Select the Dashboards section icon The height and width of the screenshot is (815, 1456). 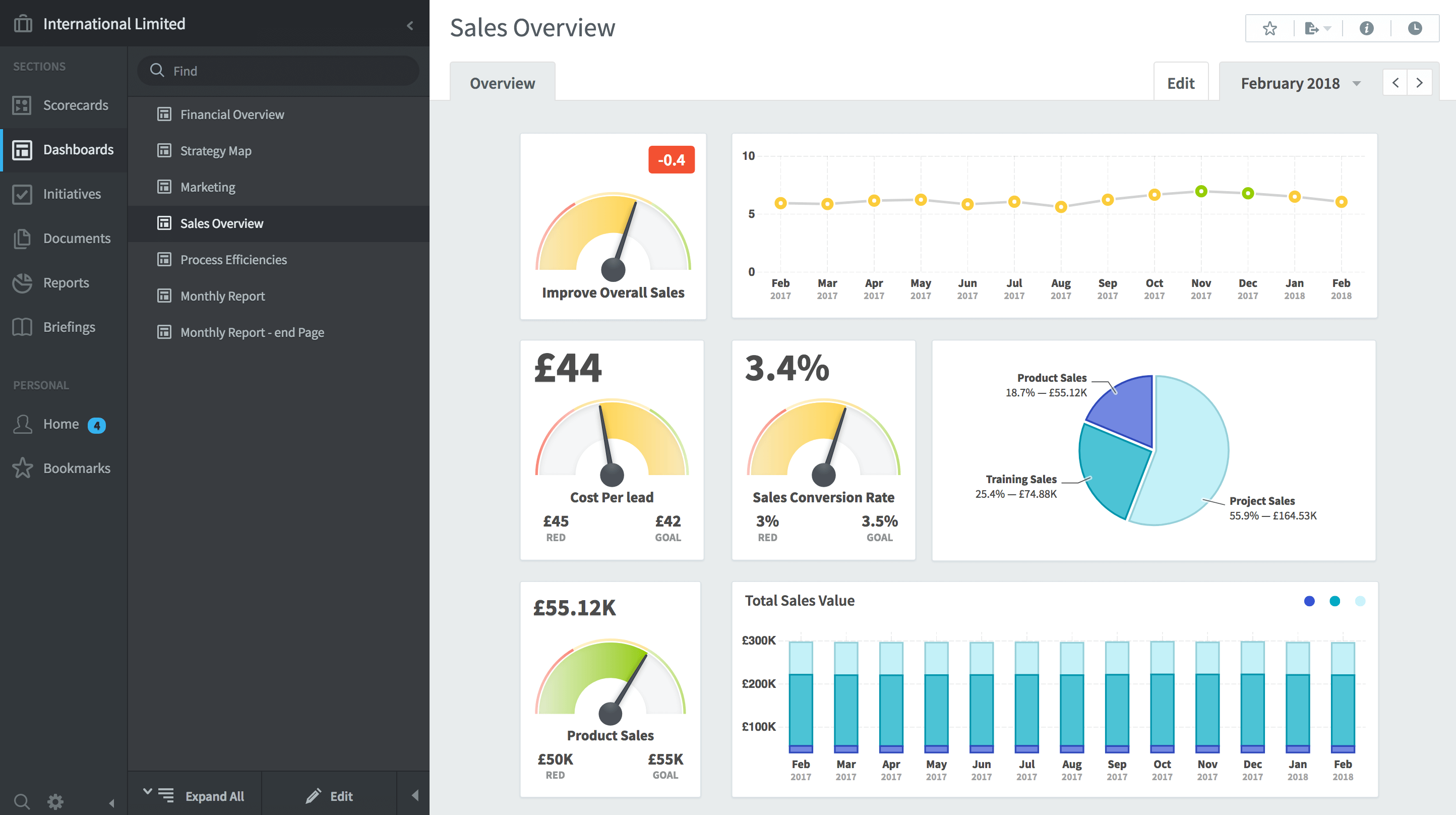click(22, 149)
